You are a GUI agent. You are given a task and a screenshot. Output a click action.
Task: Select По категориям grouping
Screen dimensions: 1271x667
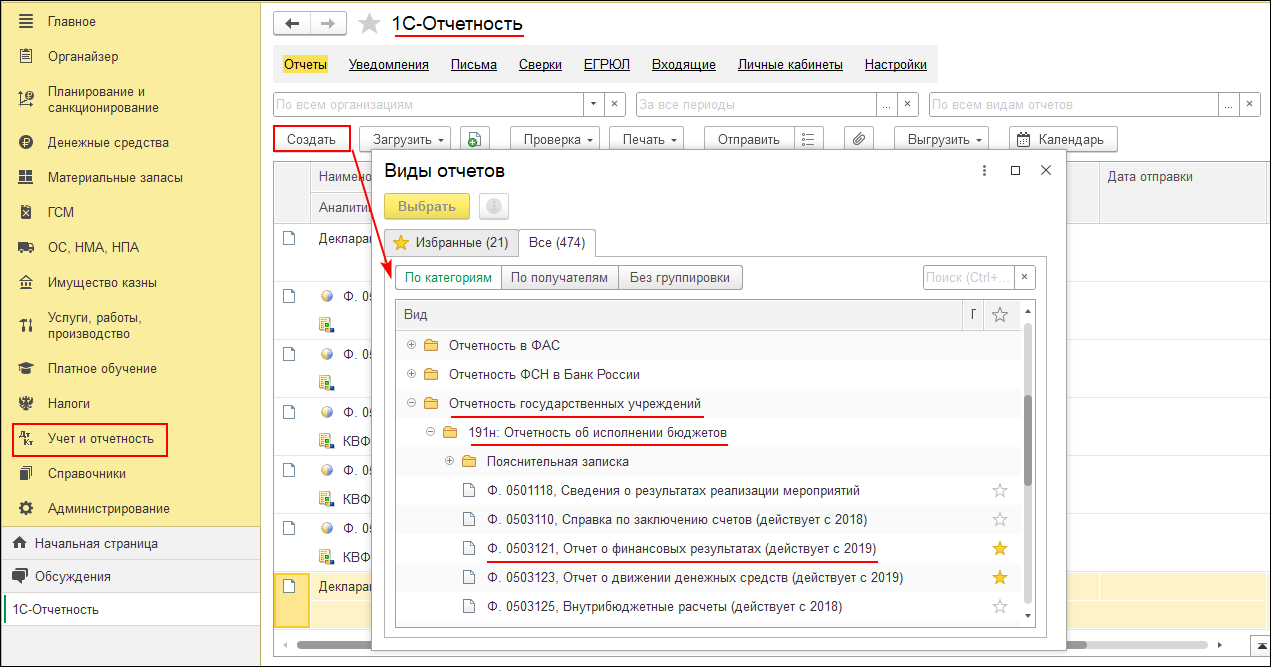click(448, 277)
